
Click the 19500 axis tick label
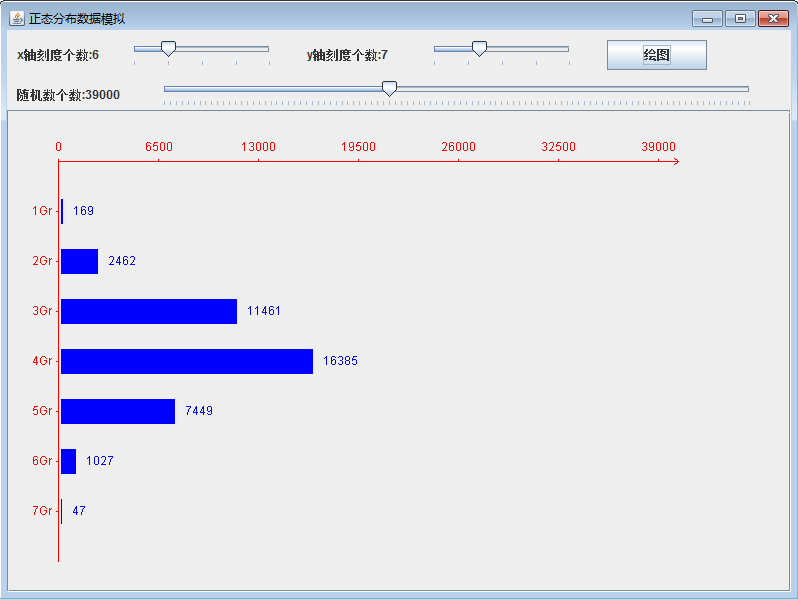(x=358, y=147)
